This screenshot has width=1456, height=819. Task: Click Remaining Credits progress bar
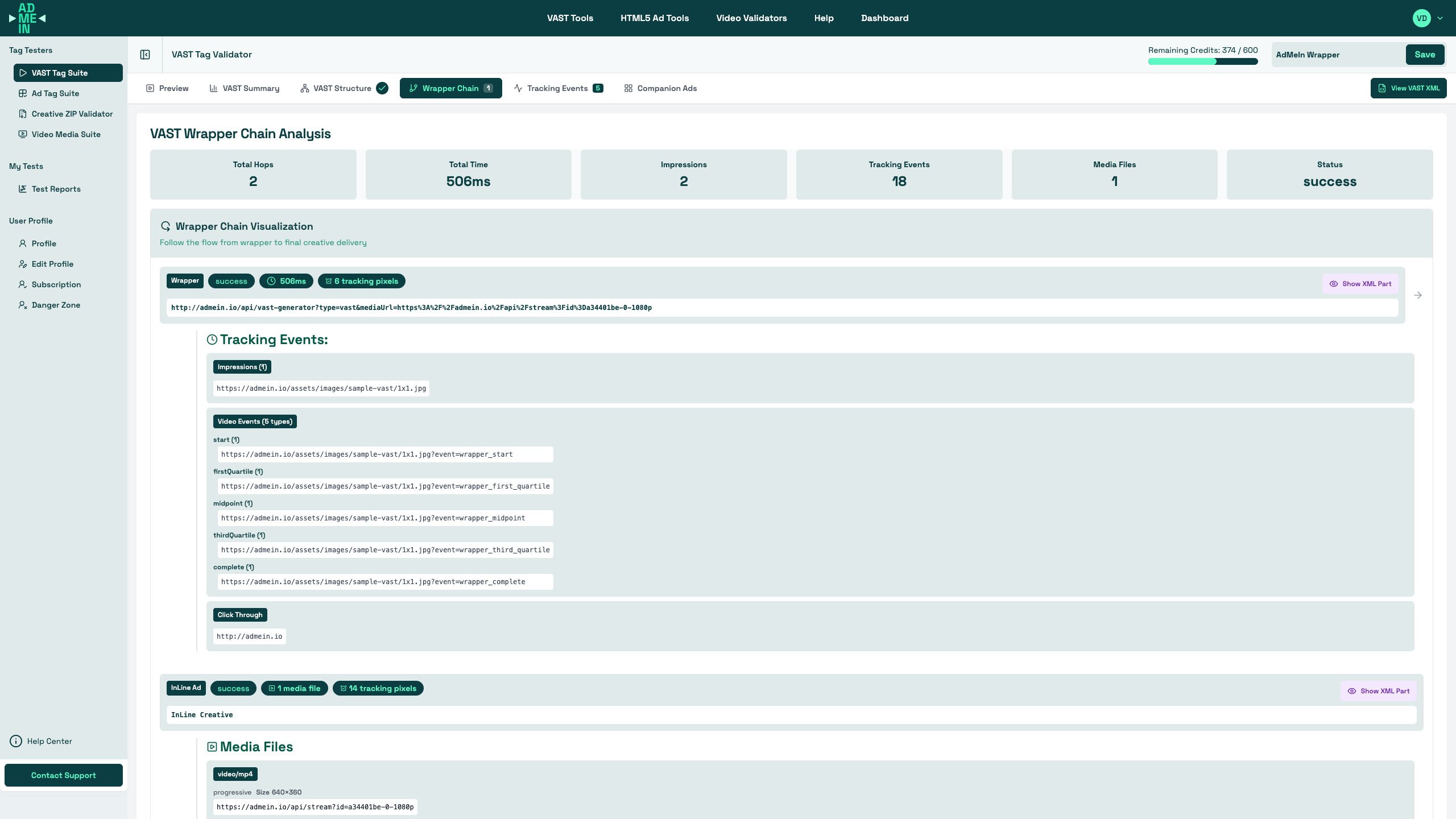1202,61
